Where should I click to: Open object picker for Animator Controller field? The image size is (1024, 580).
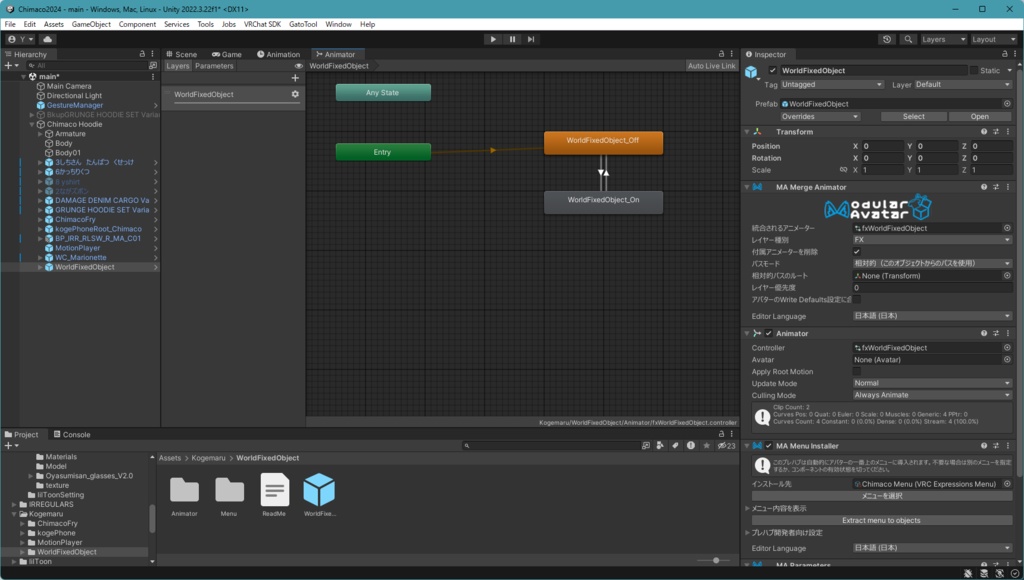pyautogui.click(x=1007, y=347)
